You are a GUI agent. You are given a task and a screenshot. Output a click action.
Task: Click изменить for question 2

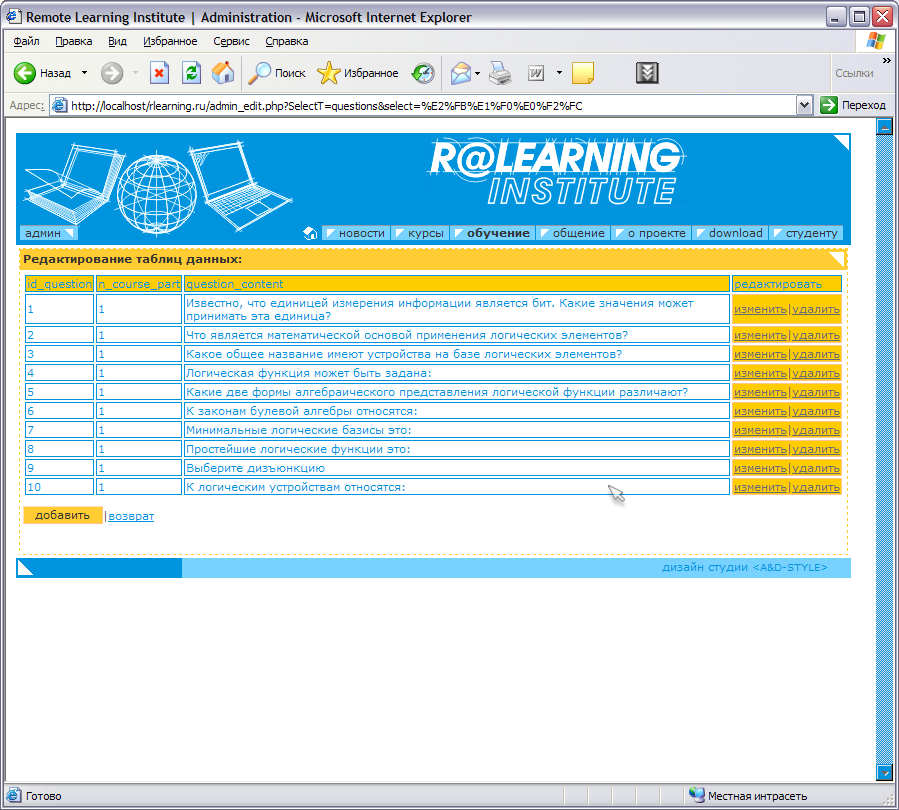tap(760, 335)
